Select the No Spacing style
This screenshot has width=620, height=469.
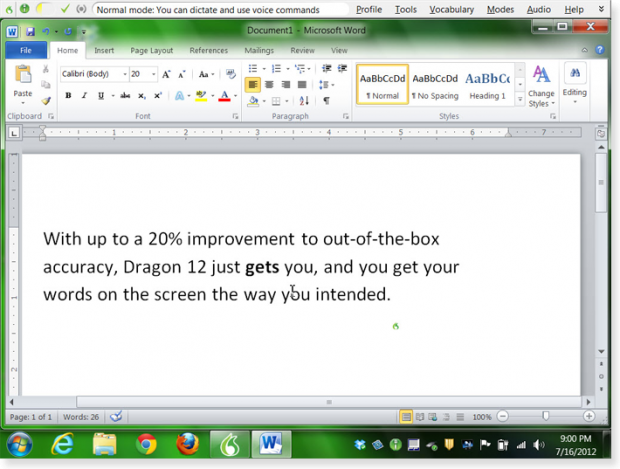click(x=435, y=85)
